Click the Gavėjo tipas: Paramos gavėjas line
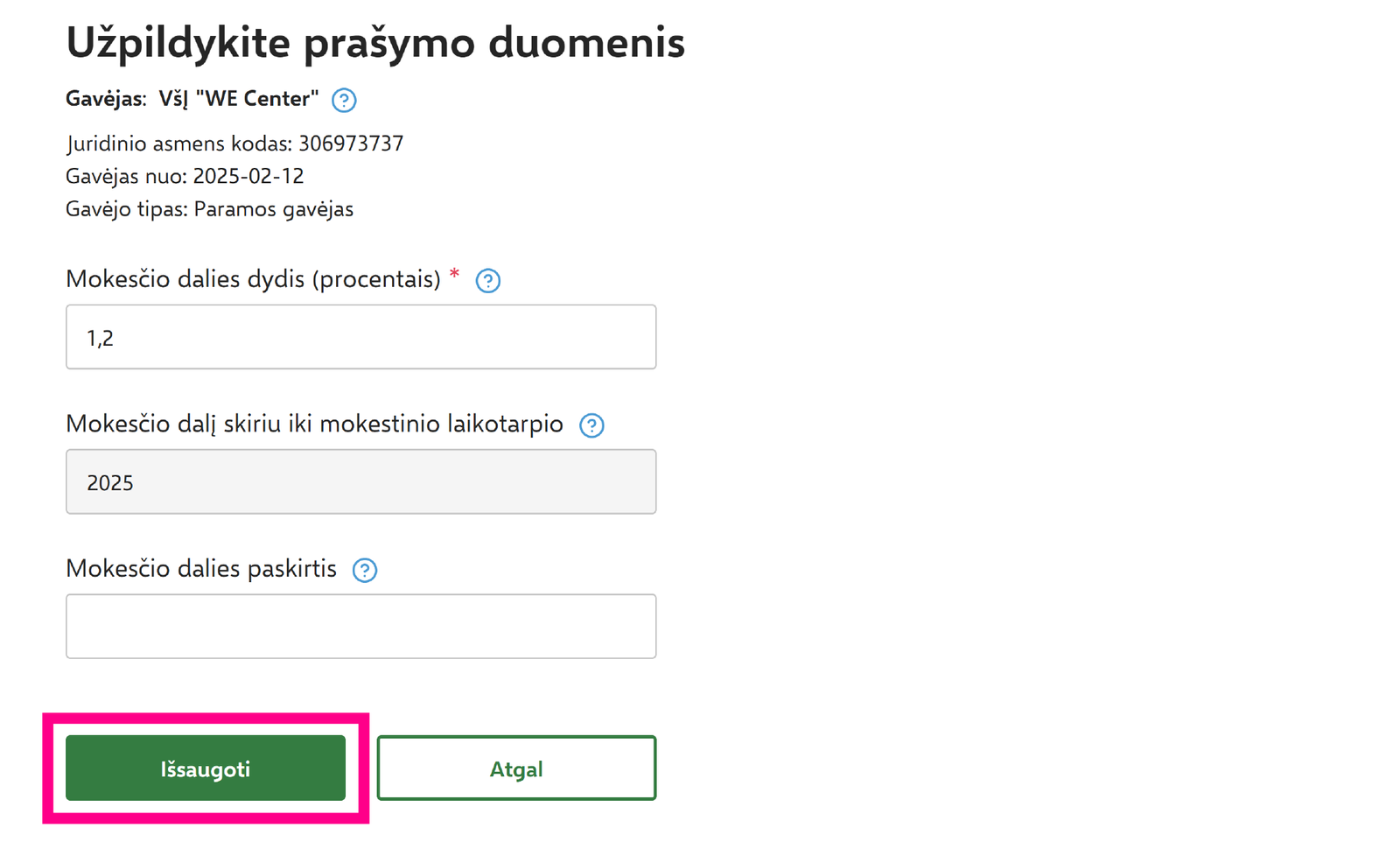This screenshot has width=1400, height=856. tap(209, 209)
